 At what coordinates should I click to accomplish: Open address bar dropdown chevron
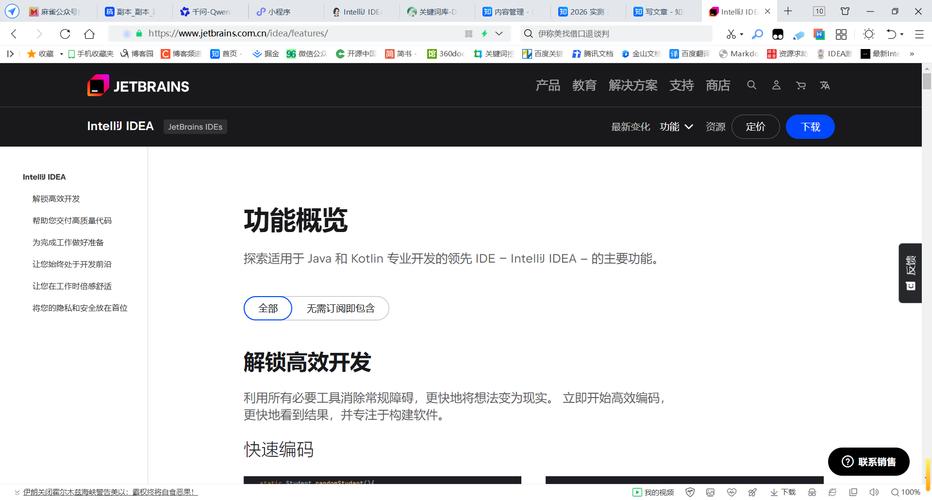[499, 34]
